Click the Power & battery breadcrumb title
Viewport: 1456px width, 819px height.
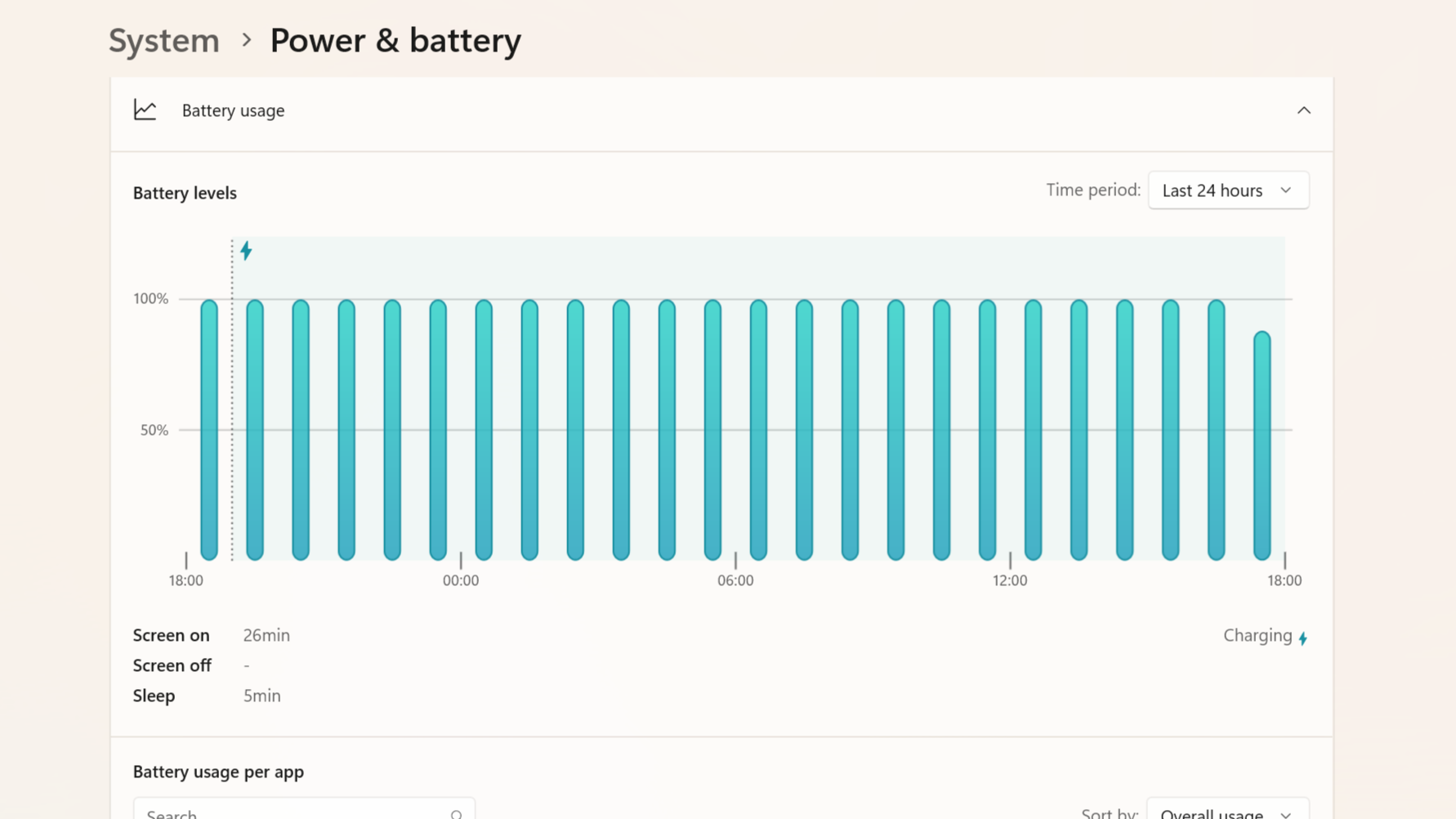point(395,39)
